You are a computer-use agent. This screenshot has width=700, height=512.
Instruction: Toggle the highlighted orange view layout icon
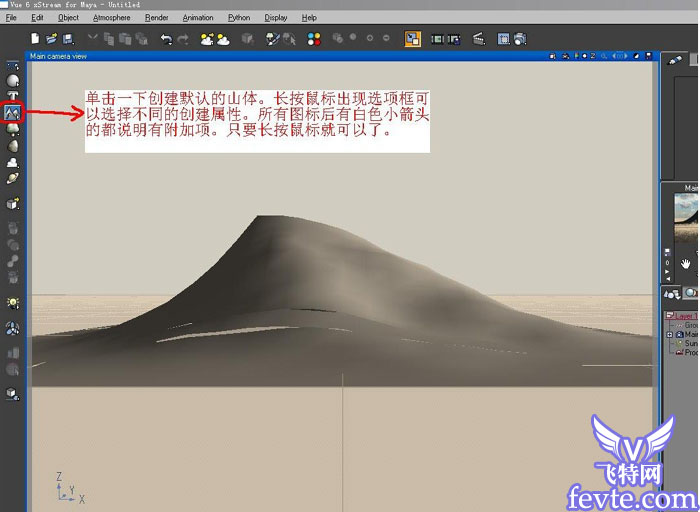[412, 39]
